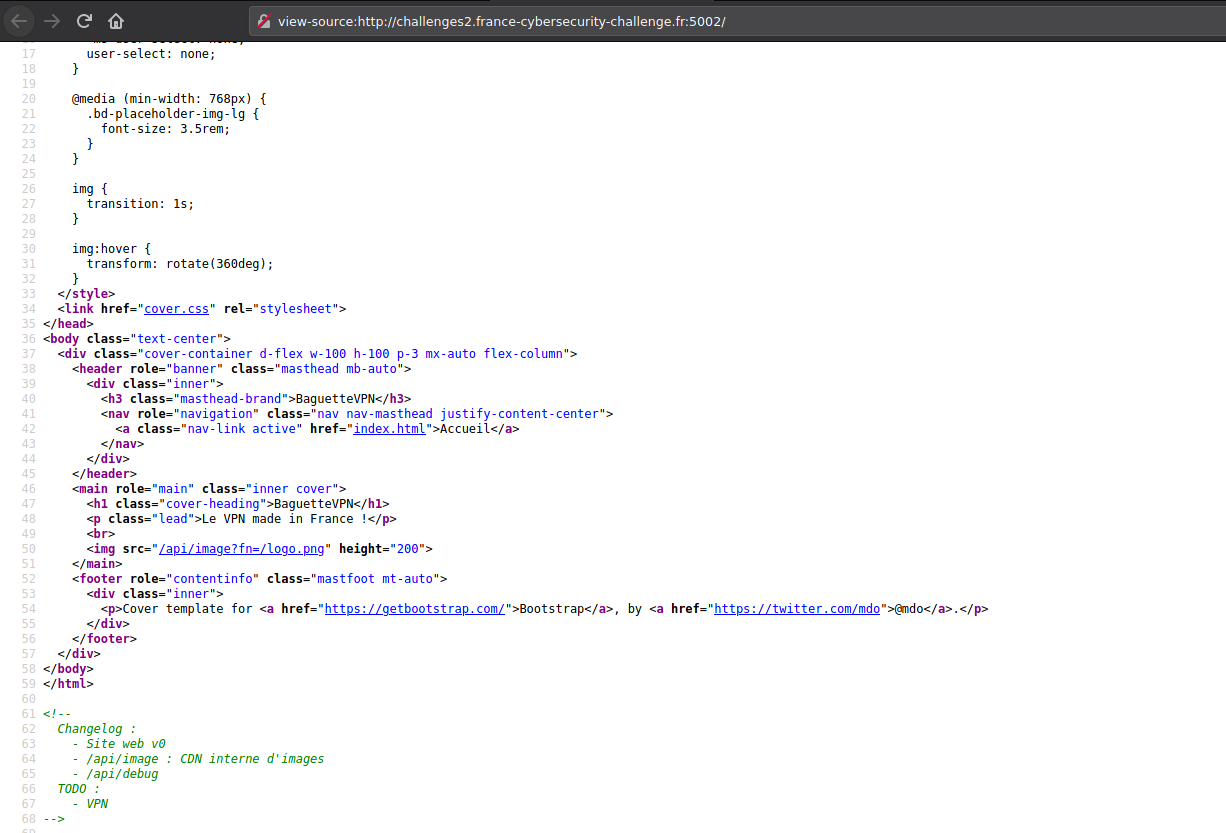Click the footer role="contentinfo" tag line
The height and width of the screenshot is (833, 1226).
pos(260,579)
